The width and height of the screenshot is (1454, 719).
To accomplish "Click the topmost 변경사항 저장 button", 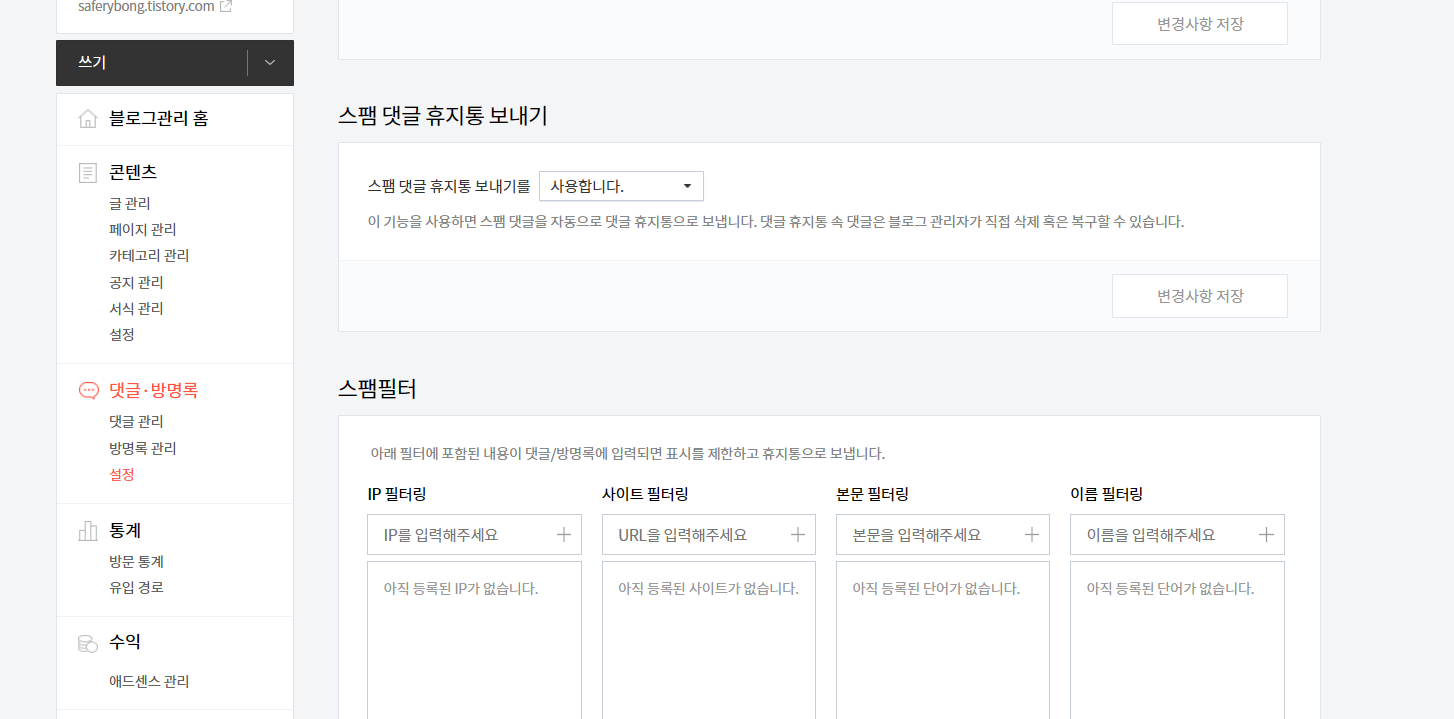I will 1200,24.
